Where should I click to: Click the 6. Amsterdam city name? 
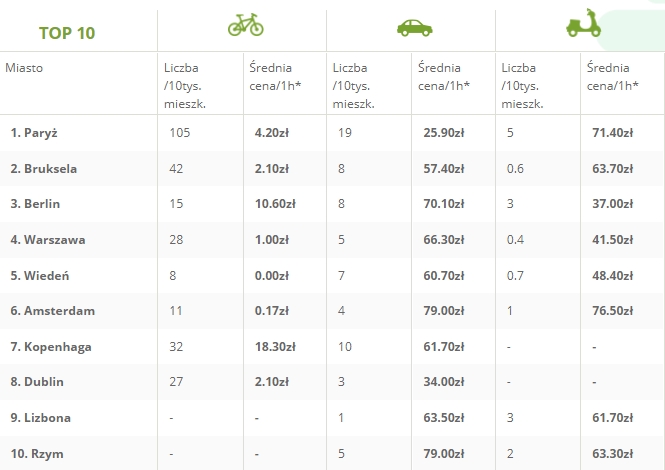52,311
